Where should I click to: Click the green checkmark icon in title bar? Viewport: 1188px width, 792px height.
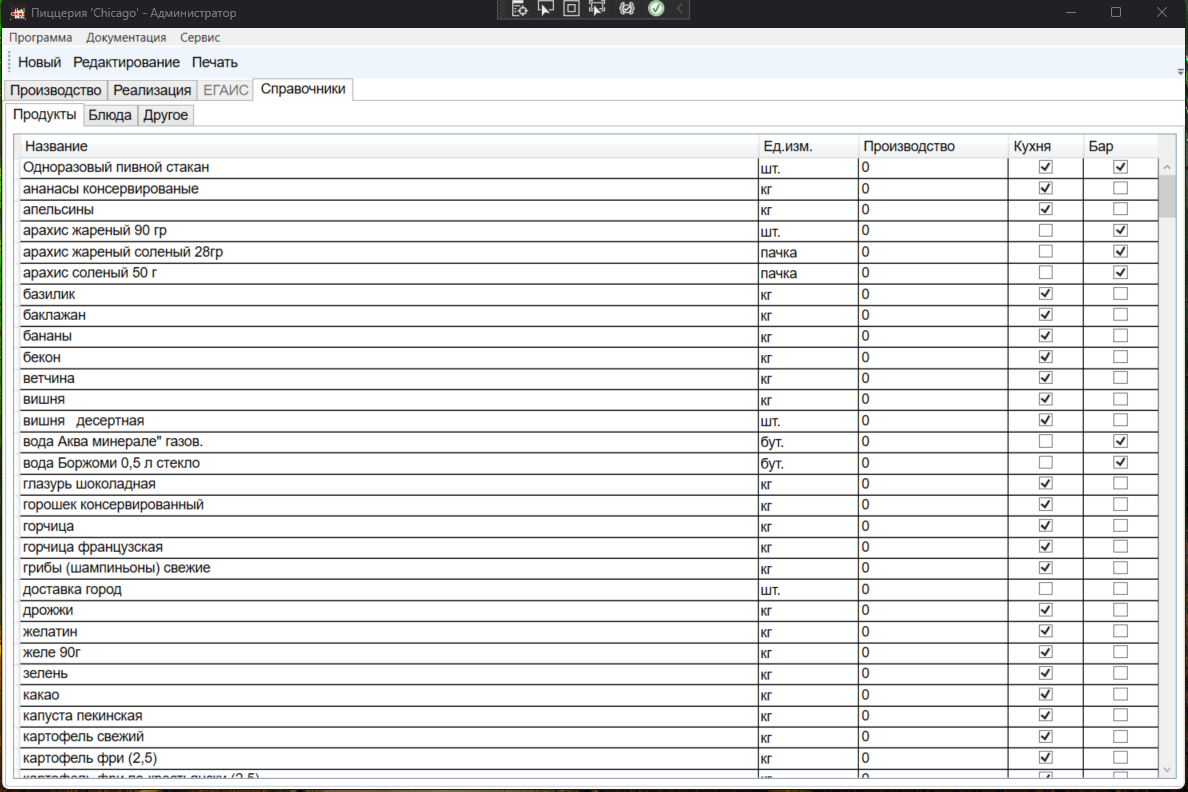[x=656, y=9]
